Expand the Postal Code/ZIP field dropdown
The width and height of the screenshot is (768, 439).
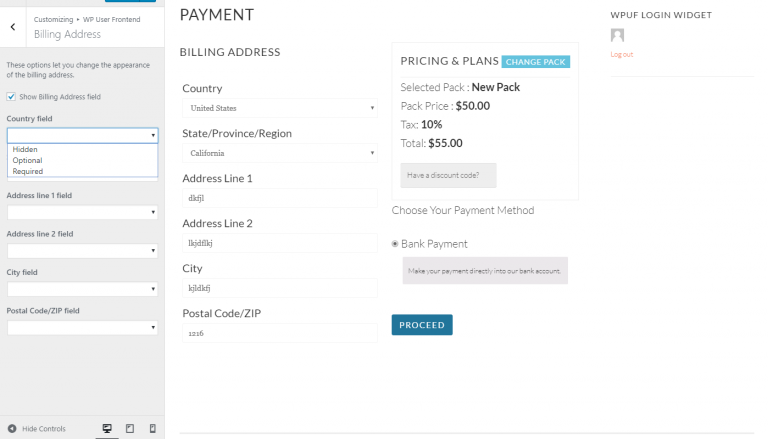tap(82, 327)
